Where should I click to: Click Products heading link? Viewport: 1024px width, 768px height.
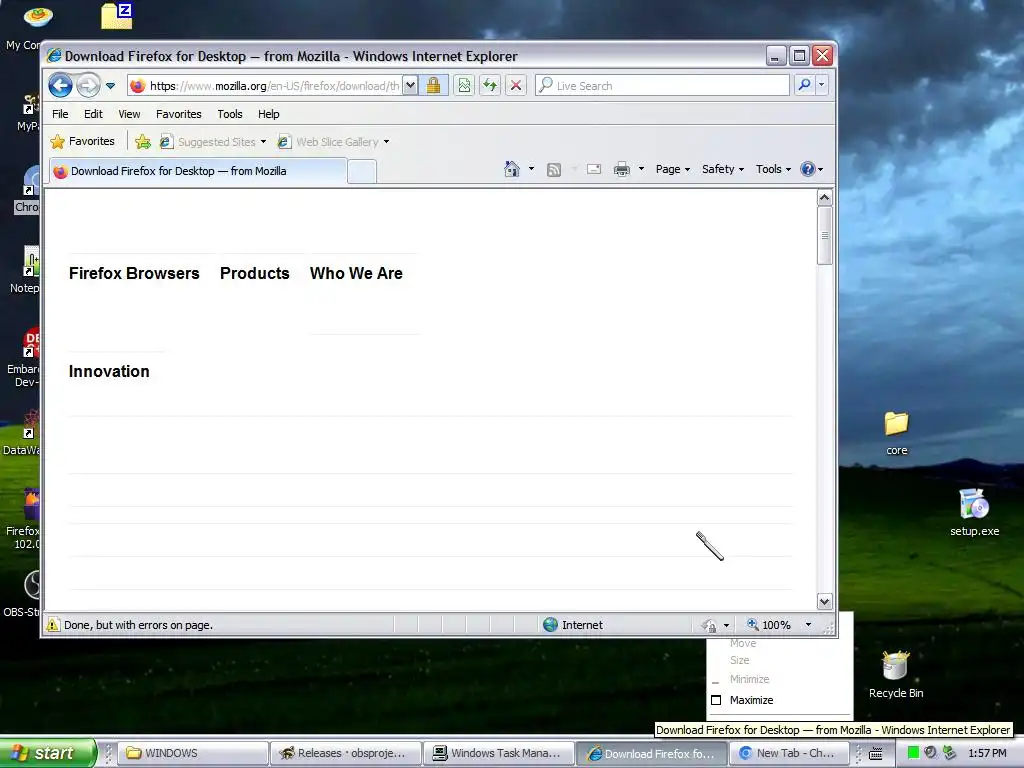(x=254, y=273)
